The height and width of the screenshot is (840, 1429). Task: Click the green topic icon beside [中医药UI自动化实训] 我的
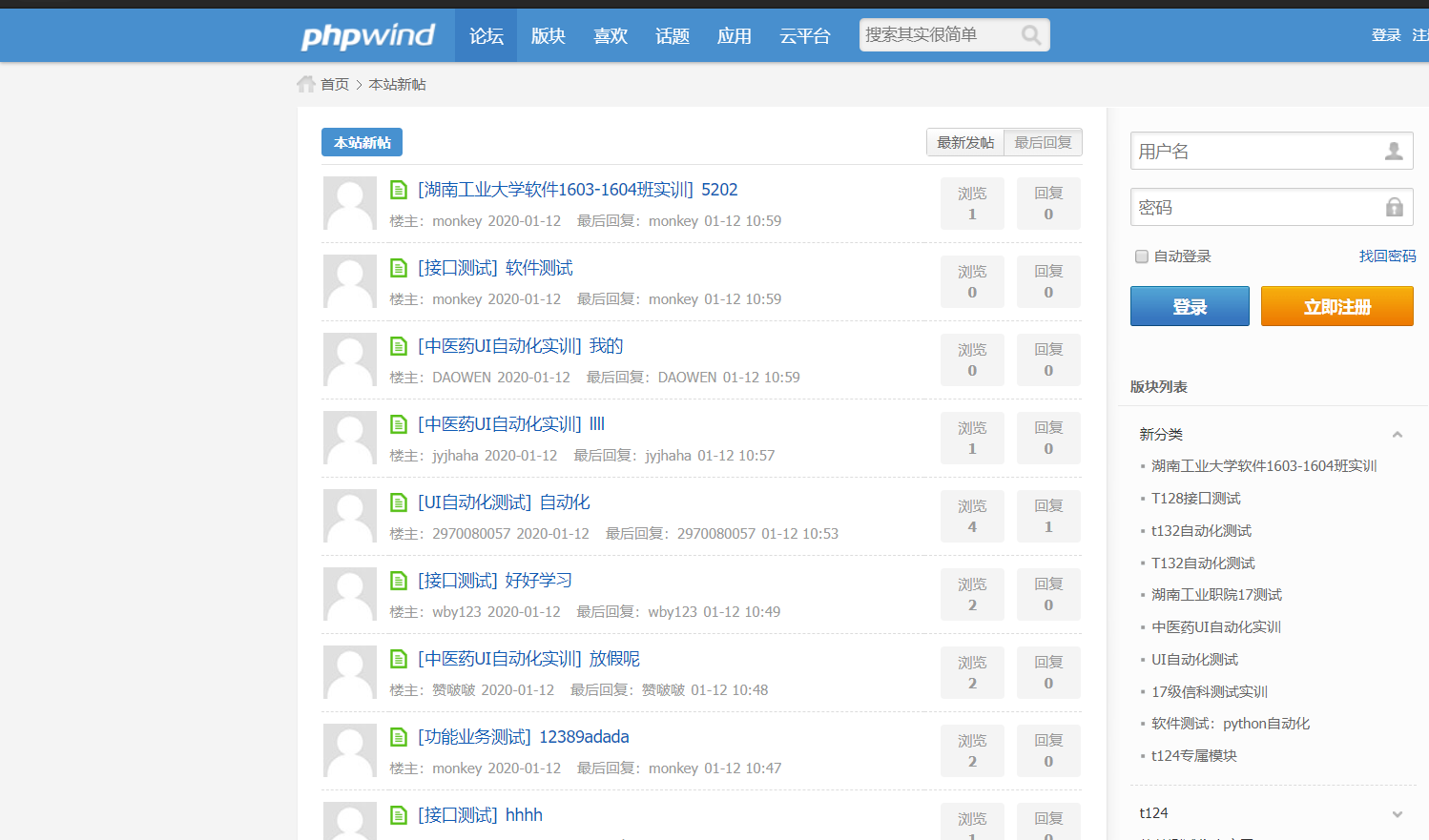[x=398, y=346]
